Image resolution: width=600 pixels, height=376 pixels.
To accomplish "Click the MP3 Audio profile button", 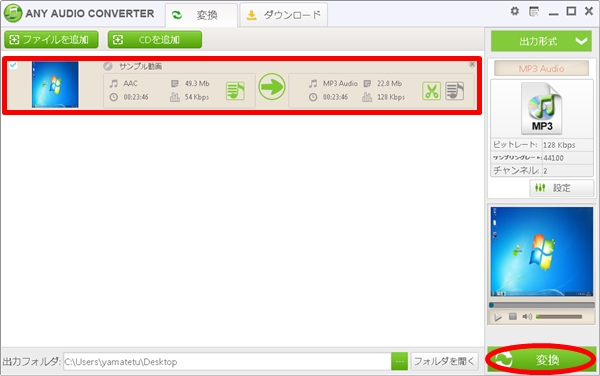I will 541,68.
